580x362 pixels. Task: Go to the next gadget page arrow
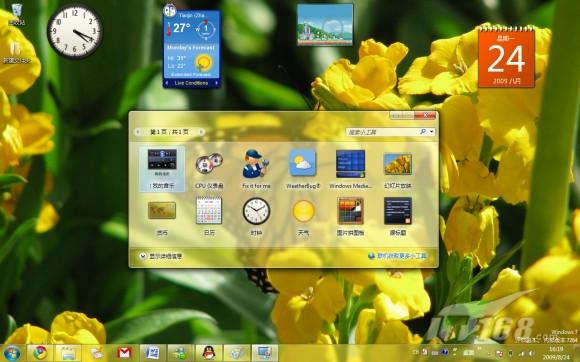(x=201, y=132)
